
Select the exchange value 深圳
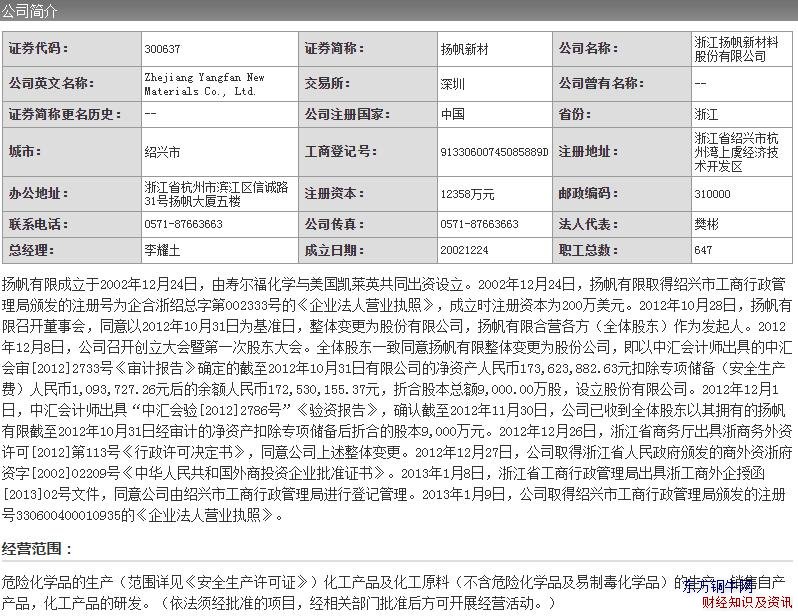pyautogui.click(x=453, y=84)
